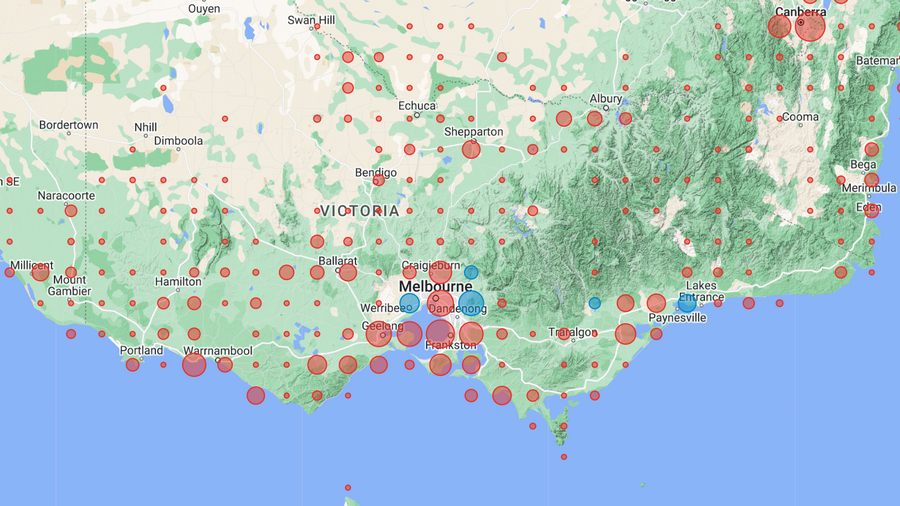Click the Ouyen town label

(204, 9)
